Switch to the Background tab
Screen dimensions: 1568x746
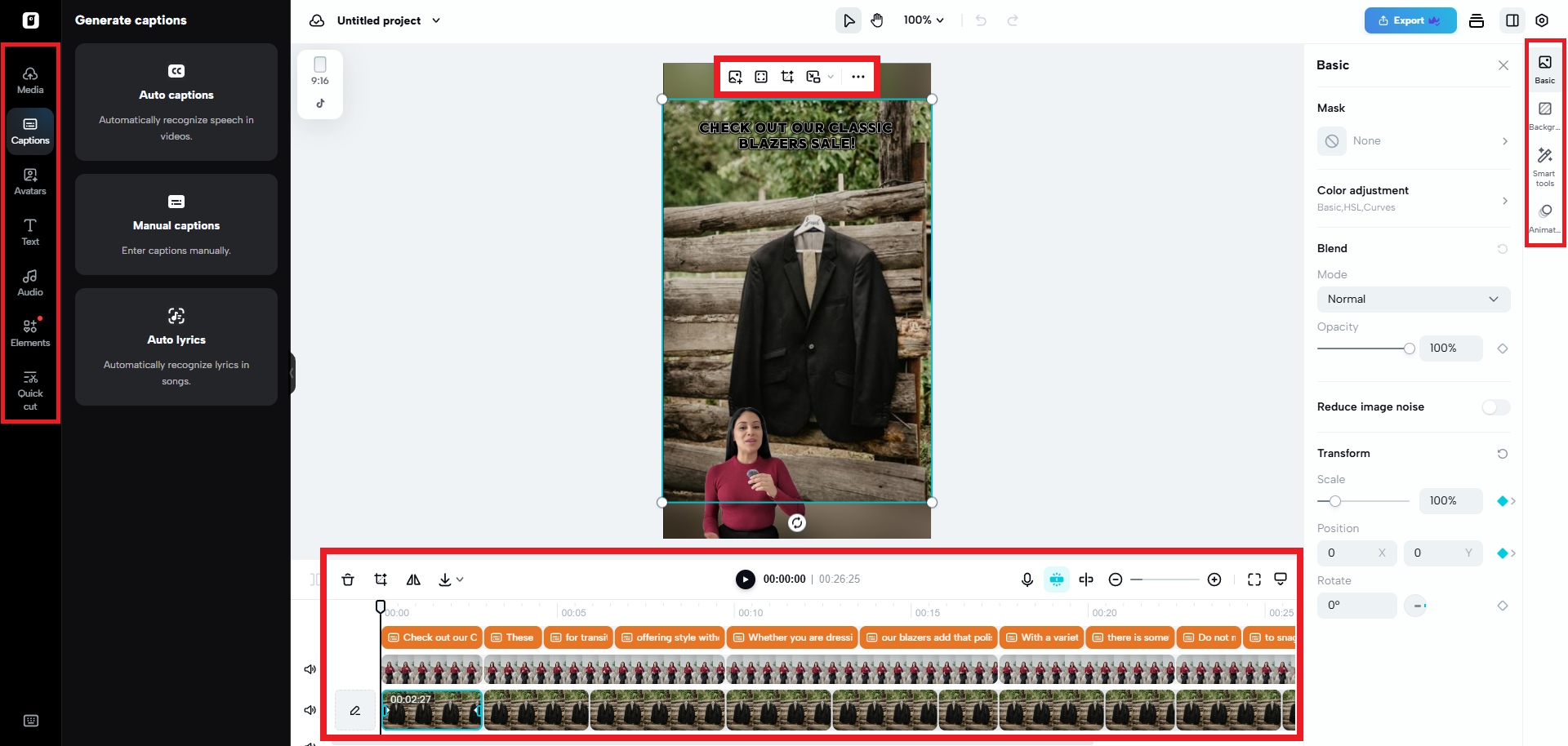1544,116
